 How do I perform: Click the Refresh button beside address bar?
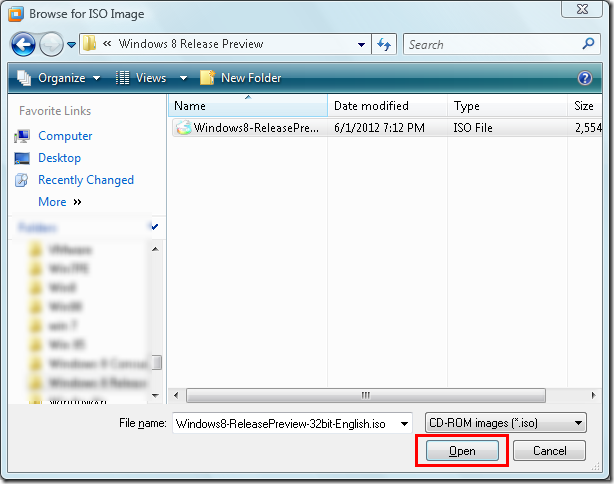pos(384,44)
